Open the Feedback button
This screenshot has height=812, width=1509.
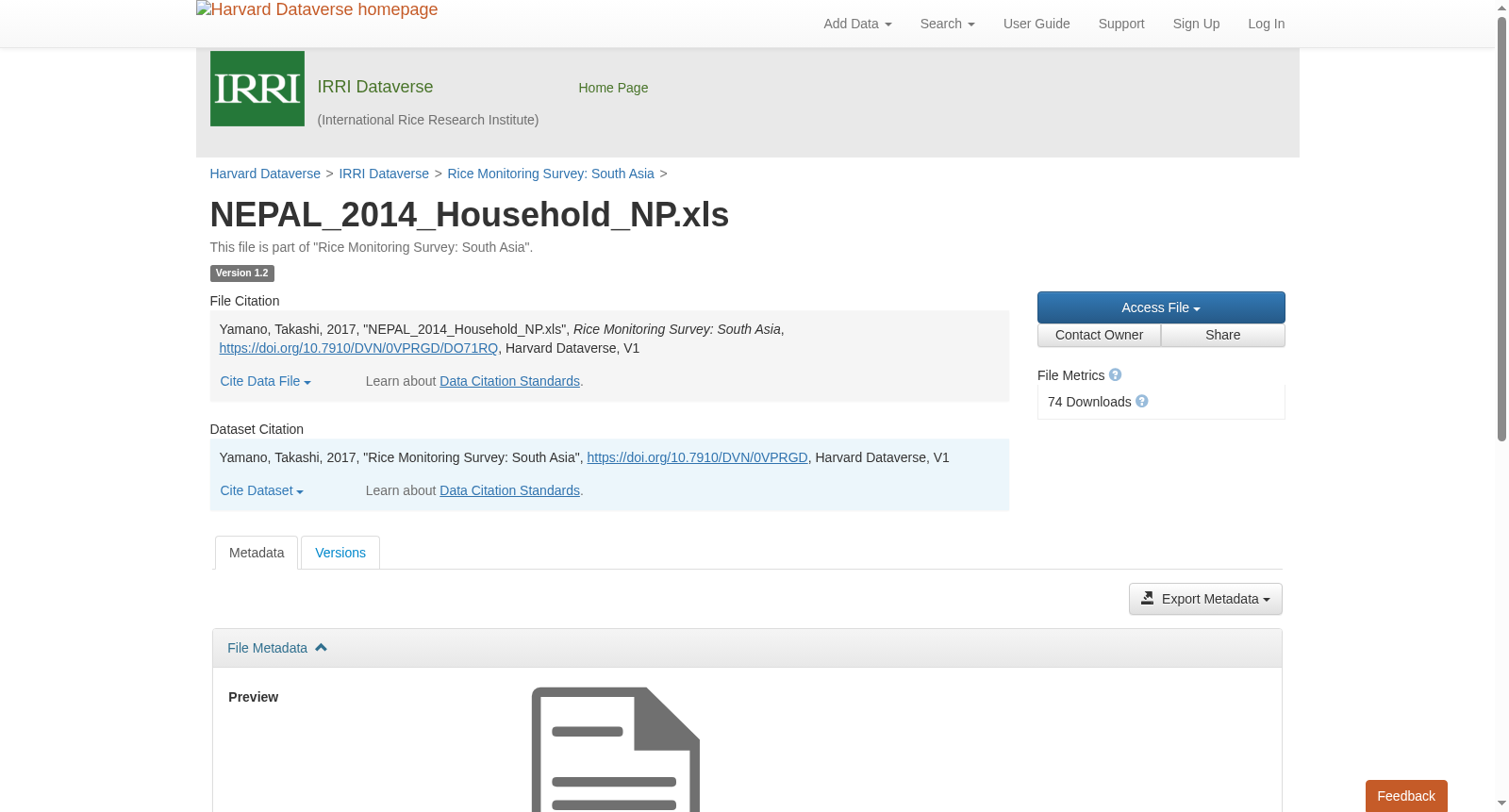click(x=1406, y=796)
